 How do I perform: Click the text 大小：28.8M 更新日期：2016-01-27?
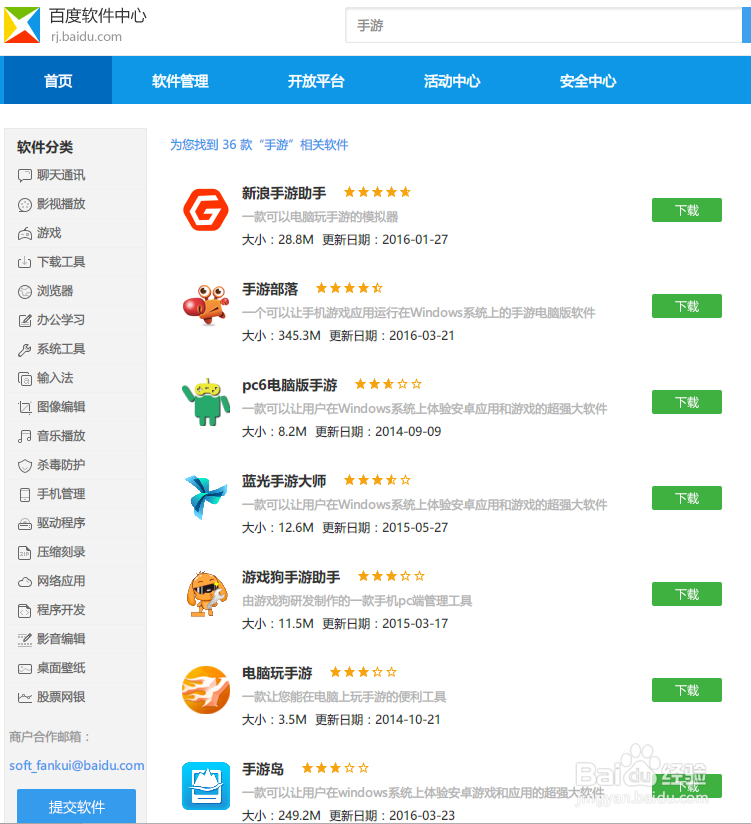345,240
